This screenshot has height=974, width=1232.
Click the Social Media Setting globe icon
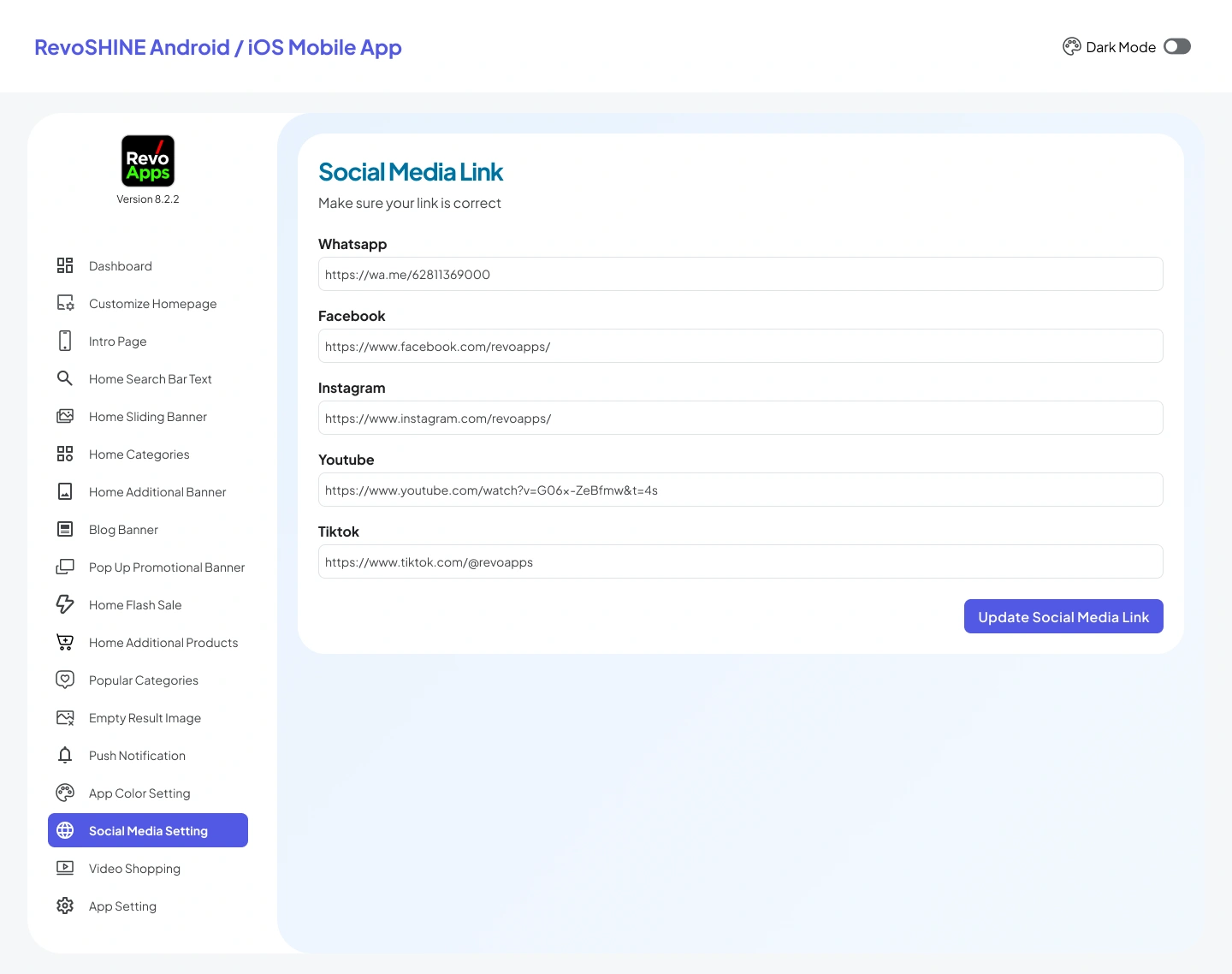(65, 830)
